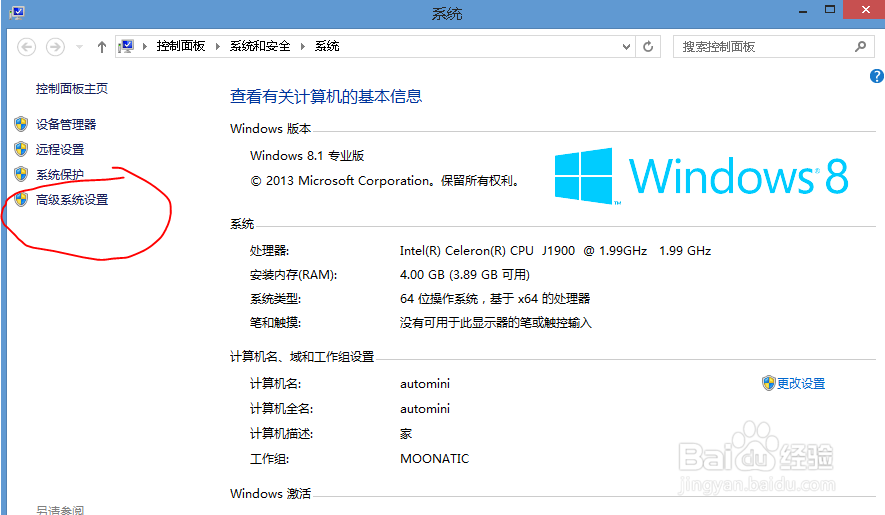Open 控制面板主页 link
885x515 pixels.
72,89
